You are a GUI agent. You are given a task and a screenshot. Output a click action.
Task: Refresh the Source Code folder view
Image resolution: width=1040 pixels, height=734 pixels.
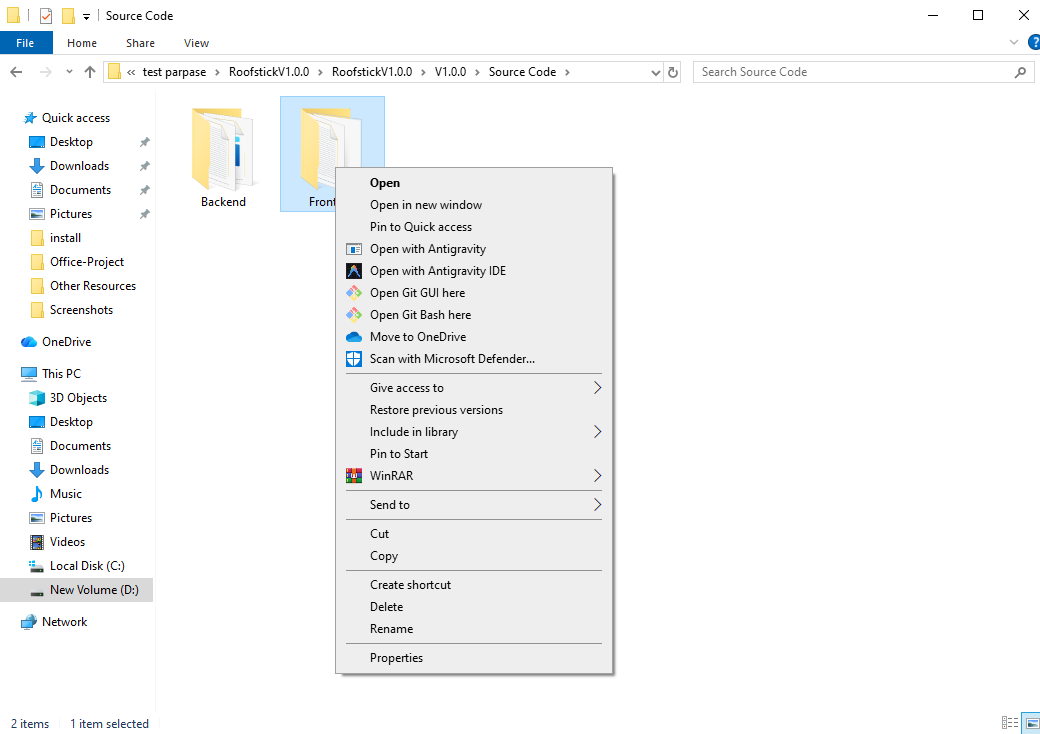(x=673, y=72)
